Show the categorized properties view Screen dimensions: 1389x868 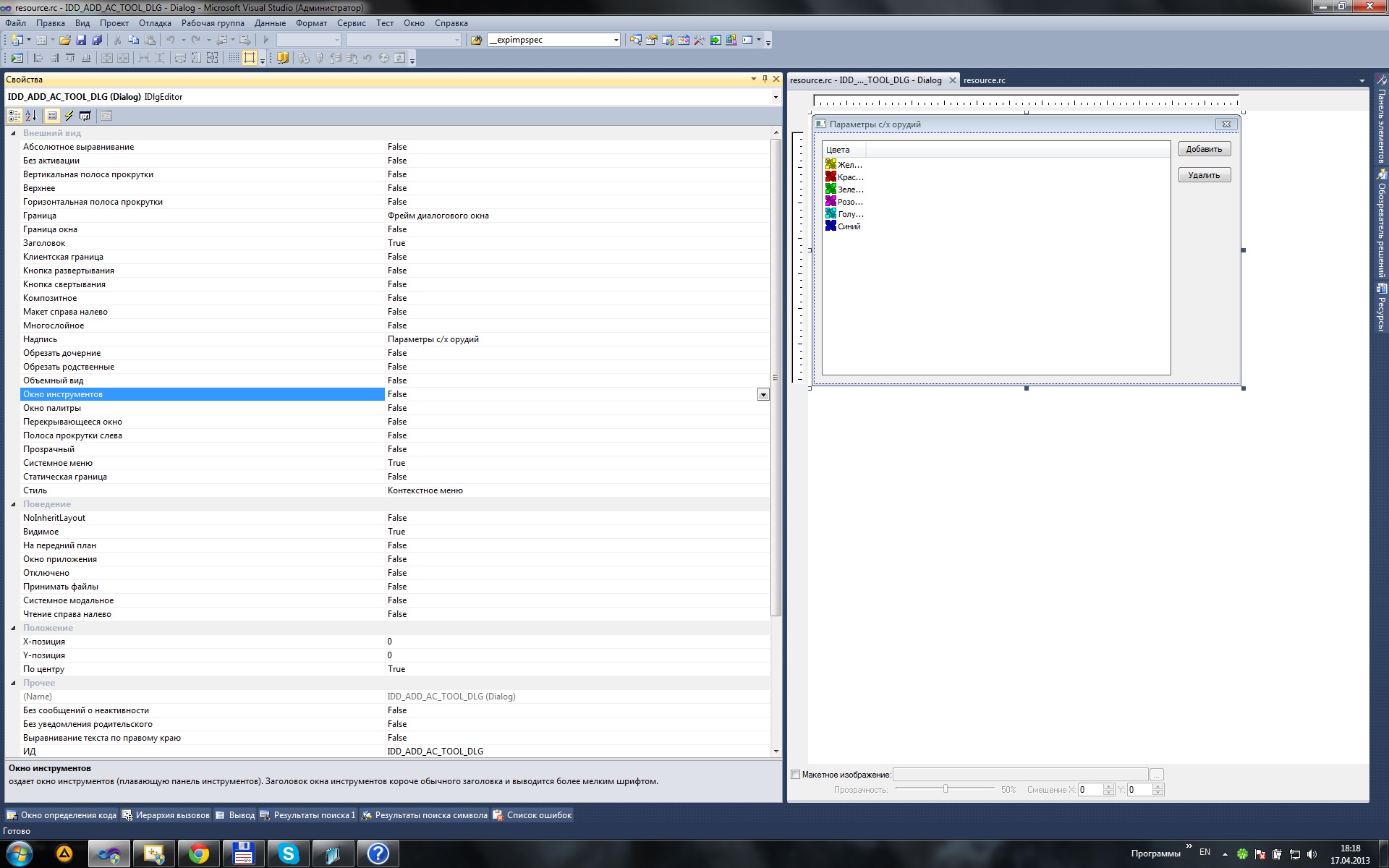(x=14, y=116)
